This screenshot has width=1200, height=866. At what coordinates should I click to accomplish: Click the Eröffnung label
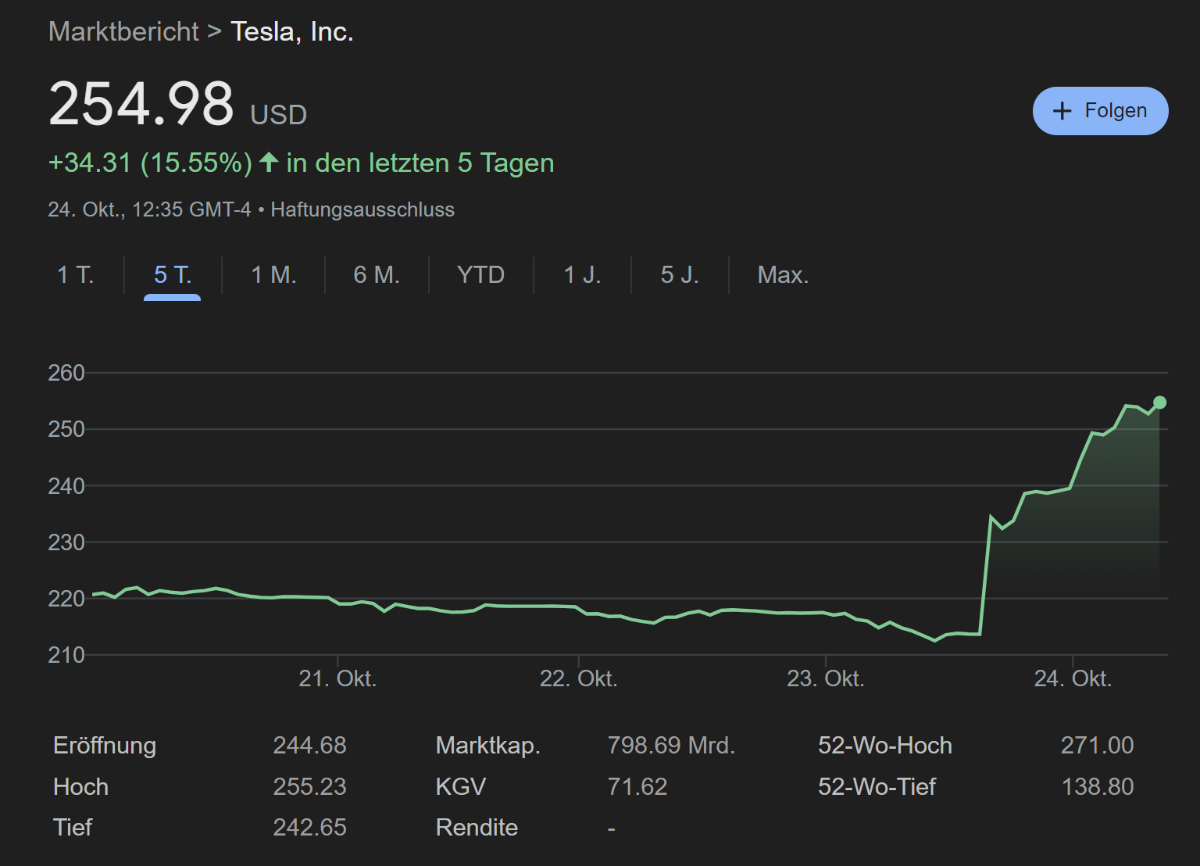(105, 746)
